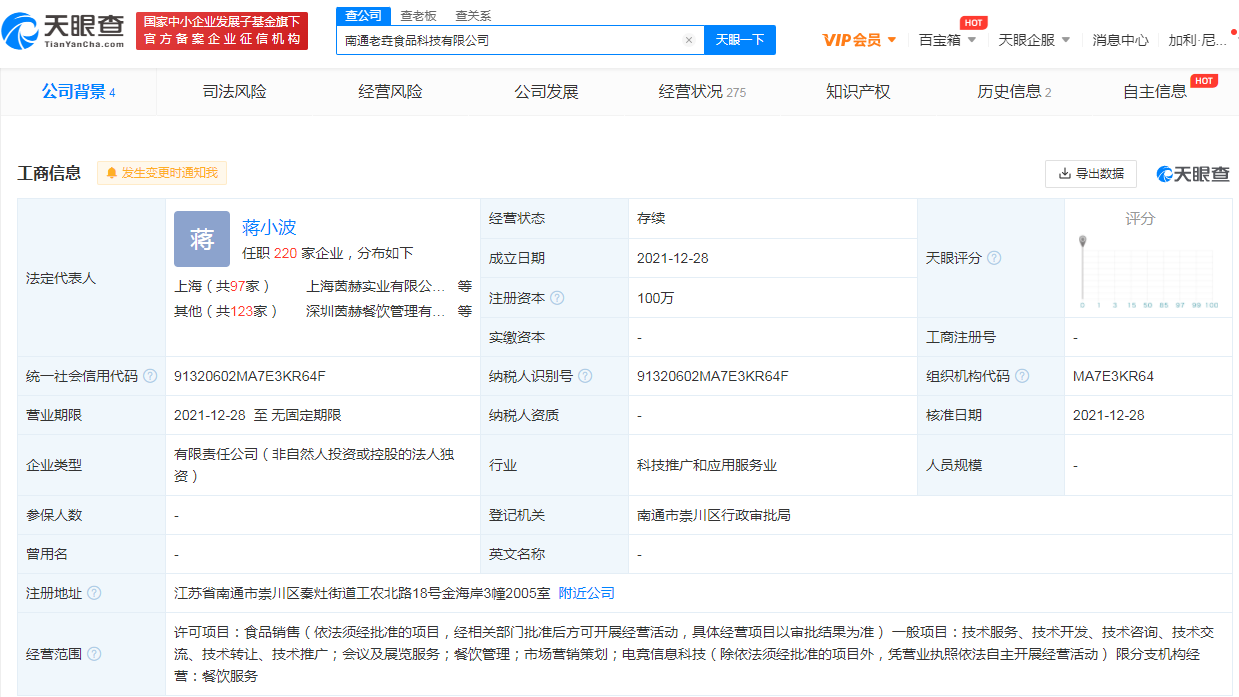Click the help icon next to 纳税人识别号
The height and width of the screenshot is (697, 1239).
pyautogui.click(x=585, y=376)
